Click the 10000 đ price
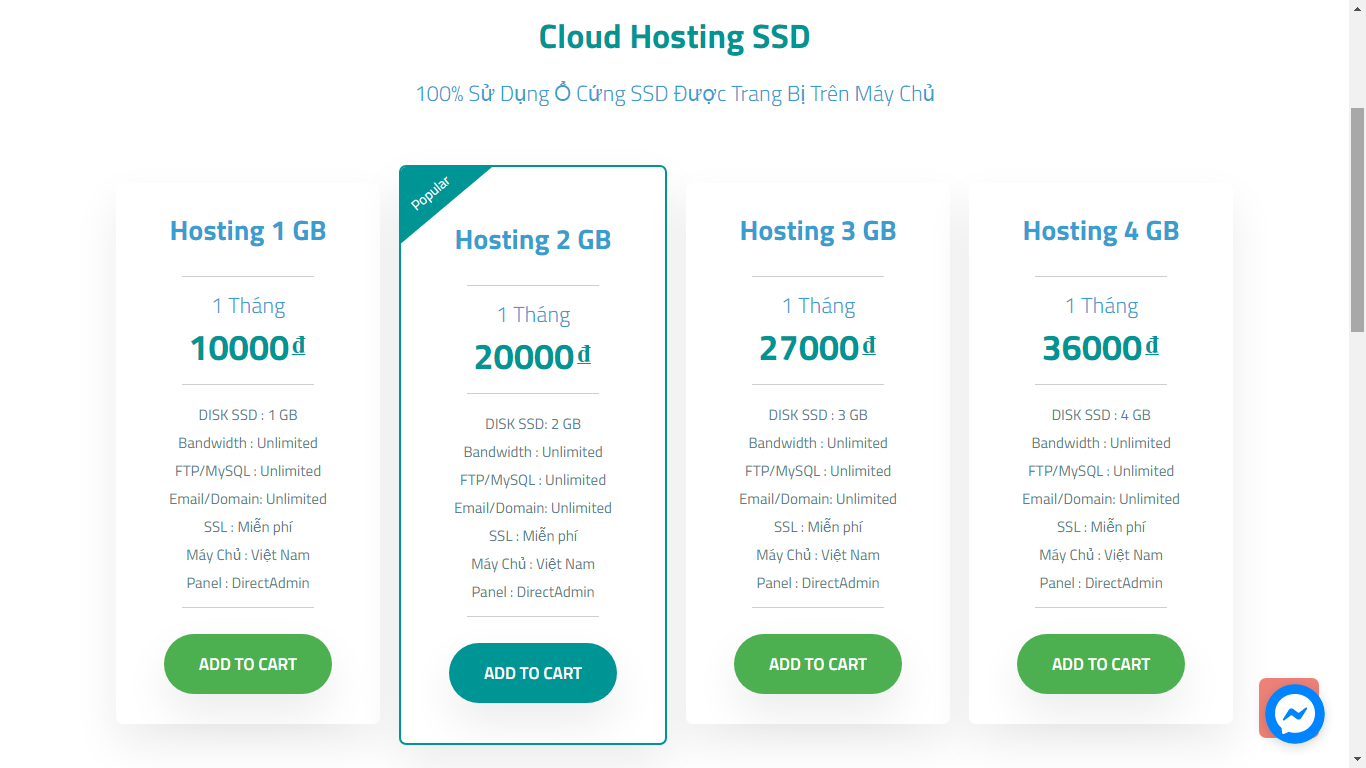 click(248, 348)
